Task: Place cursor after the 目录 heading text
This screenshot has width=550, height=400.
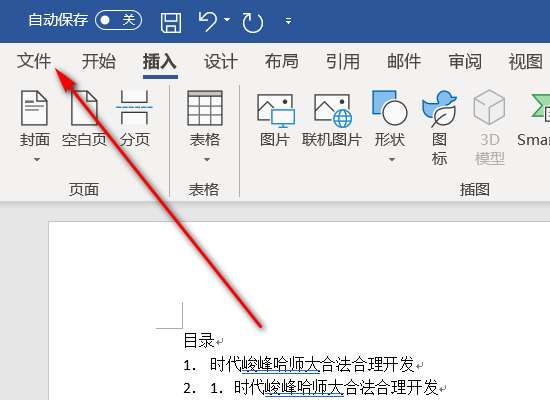Action: point(215,340)
